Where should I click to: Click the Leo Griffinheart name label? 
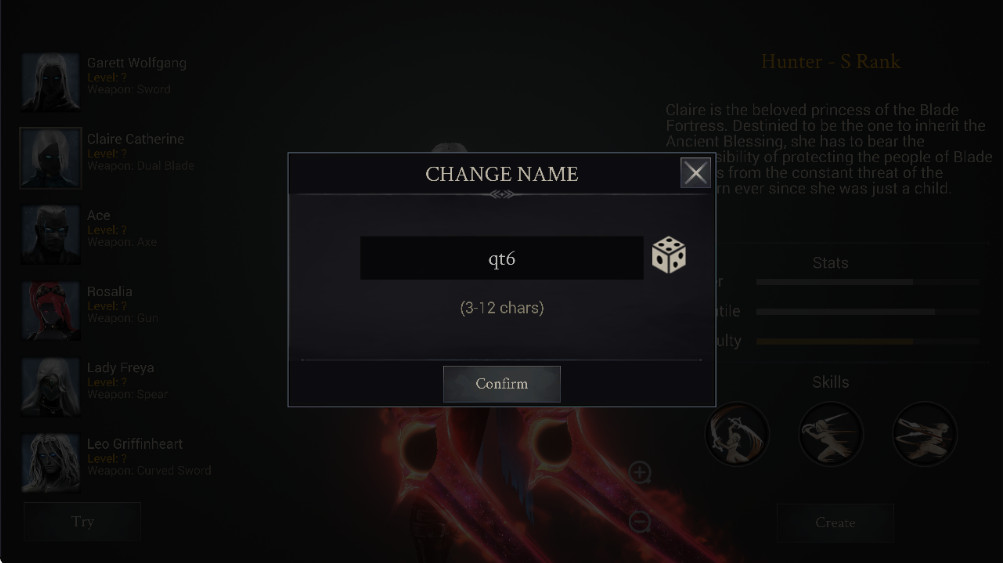pos(135,444)
